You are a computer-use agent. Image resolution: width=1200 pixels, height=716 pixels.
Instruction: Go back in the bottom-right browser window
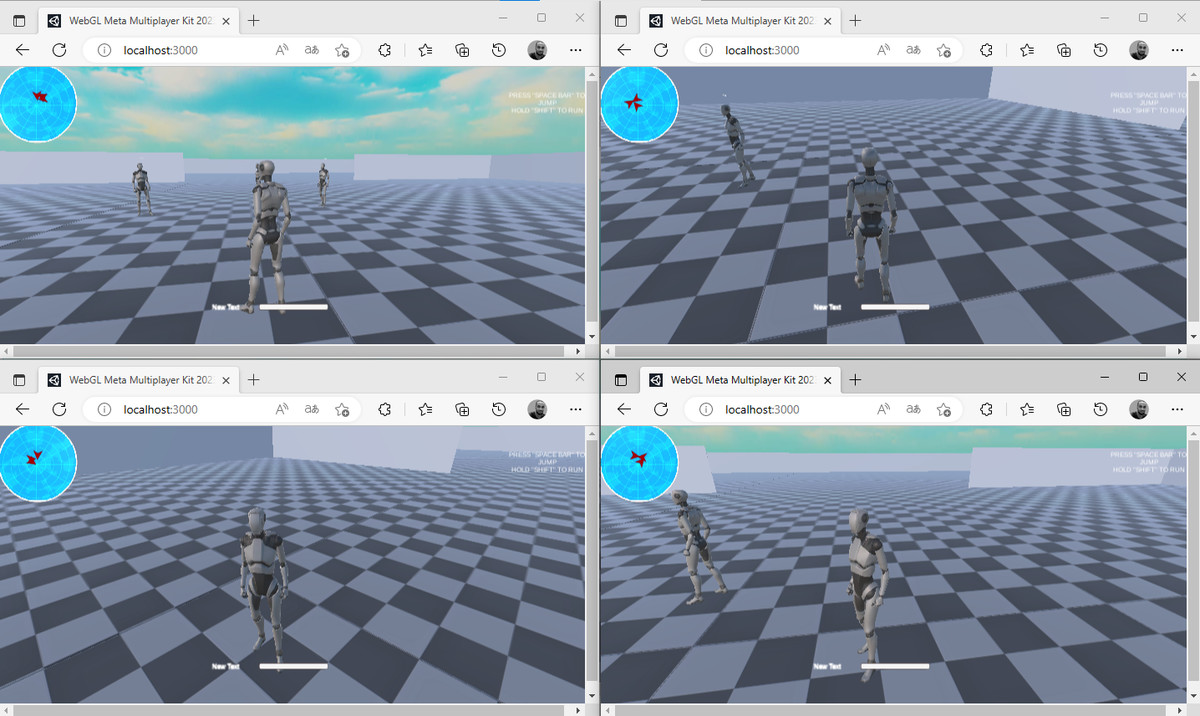point(625,409)
